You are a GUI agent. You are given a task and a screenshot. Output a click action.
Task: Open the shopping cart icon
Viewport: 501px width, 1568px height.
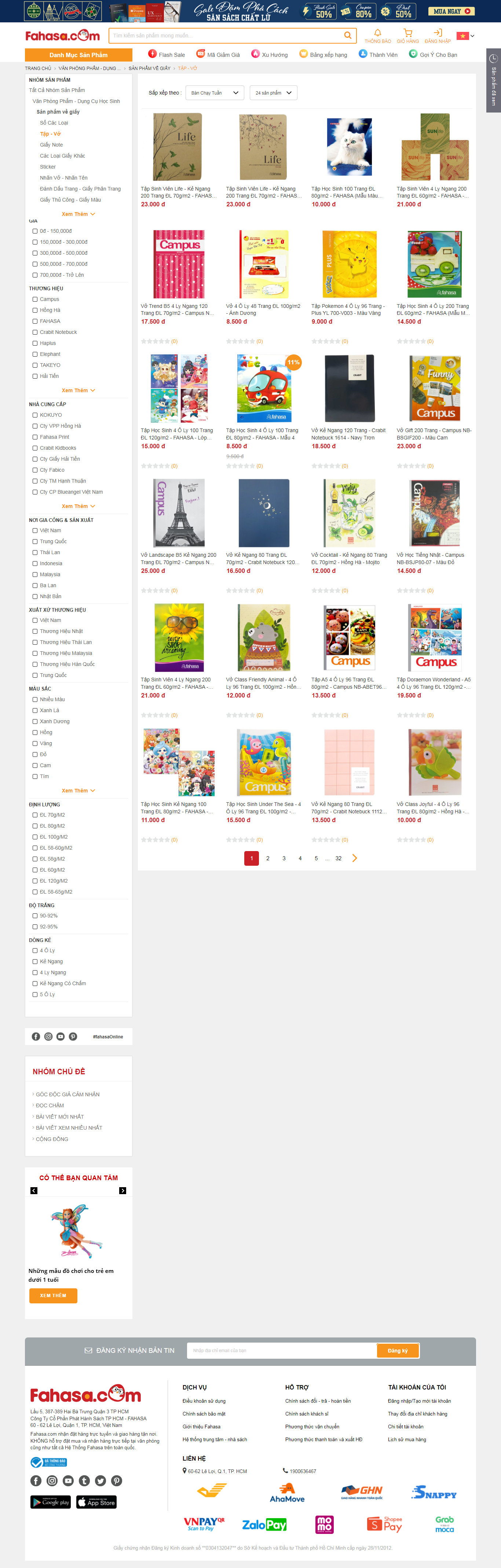coord(408,33)
